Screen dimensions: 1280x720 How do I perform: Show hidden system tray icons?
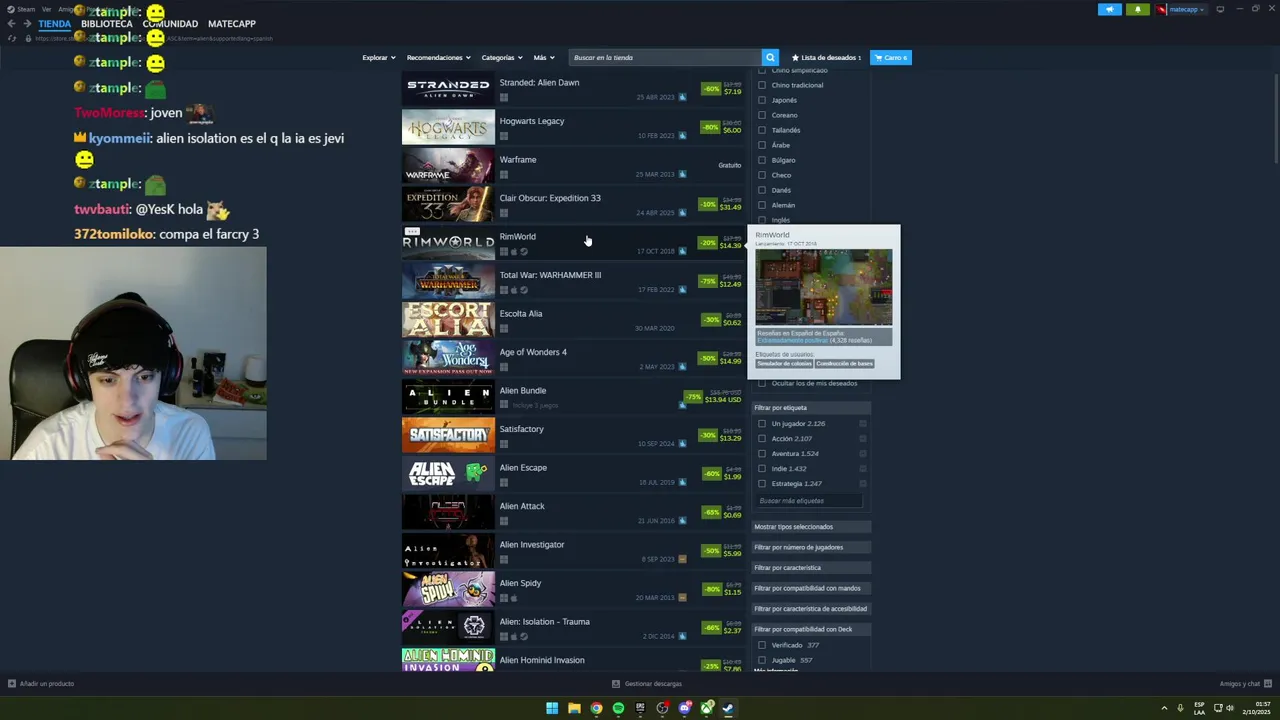(x=1164, y=708)
